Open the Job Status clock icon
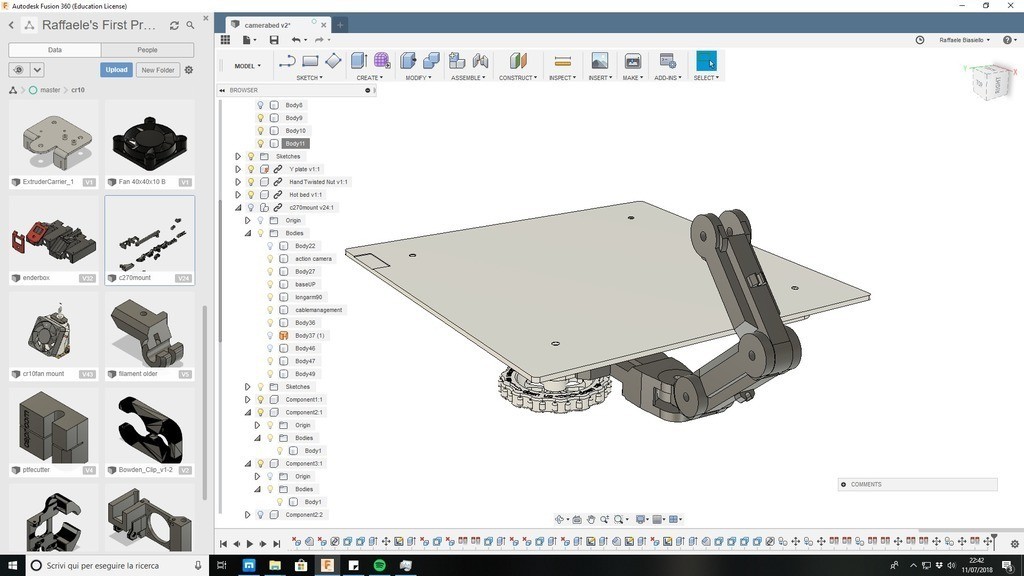The width and height of the screenshot is (1024, 576). [920, 40]
